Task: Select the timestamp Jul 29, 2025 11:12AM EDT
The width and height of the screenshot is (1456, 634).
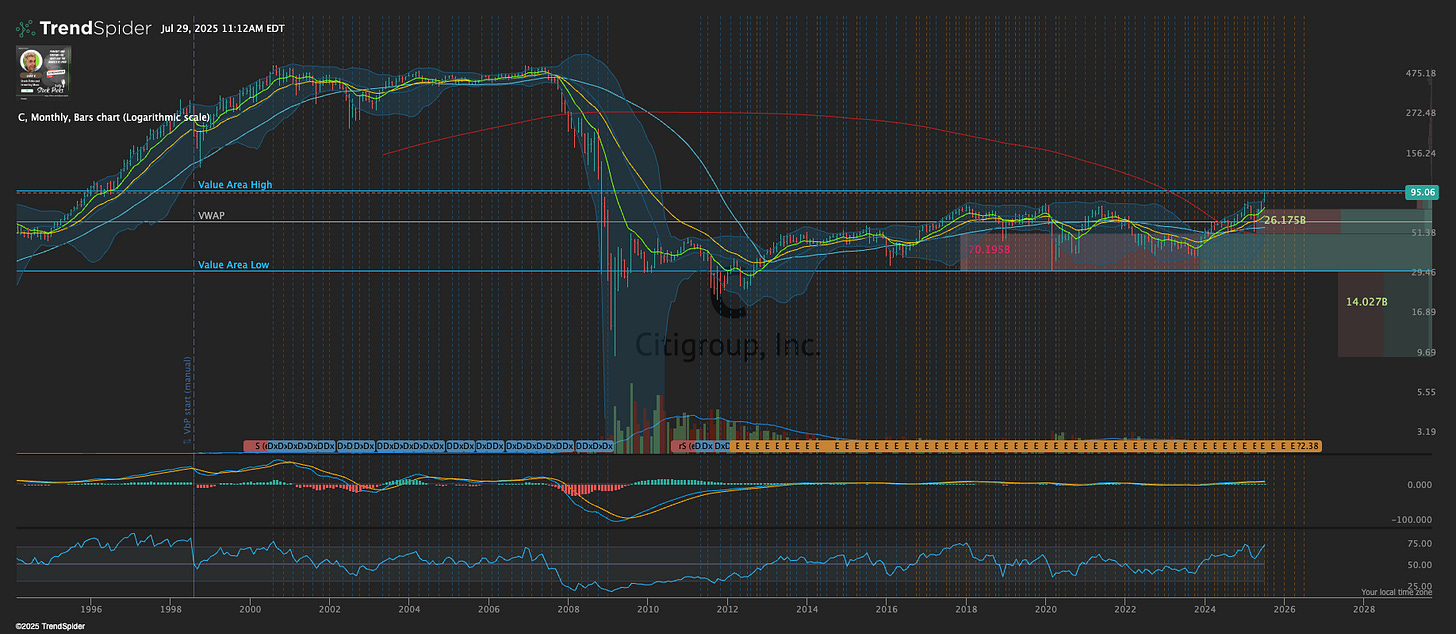Action: (222, 29)
